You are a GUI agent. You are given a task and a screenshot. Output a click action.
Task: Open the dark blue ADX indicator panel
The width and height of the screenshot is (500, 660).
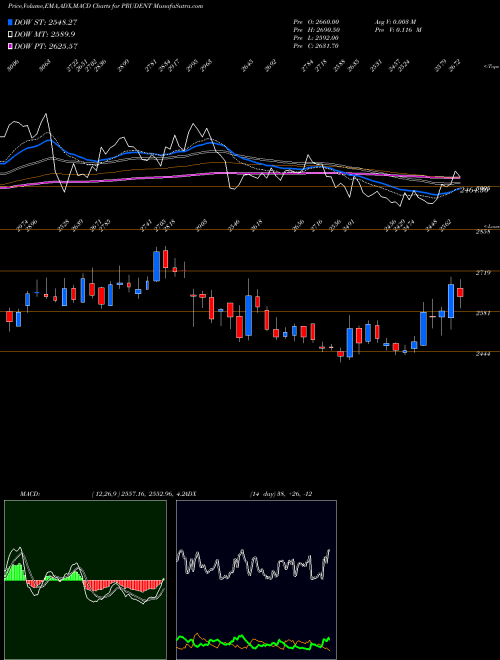[256, 580]
